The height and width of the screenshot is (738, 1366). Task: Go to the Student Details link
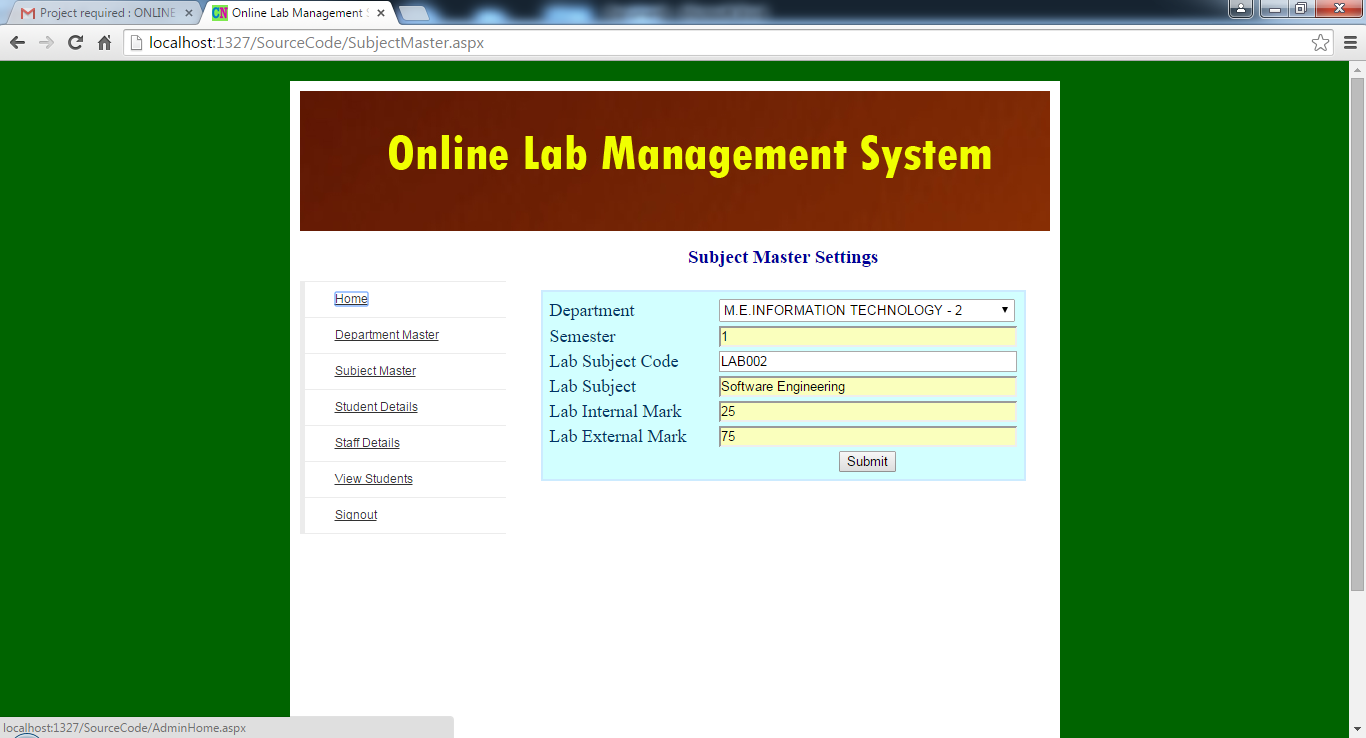coord(376,407)
